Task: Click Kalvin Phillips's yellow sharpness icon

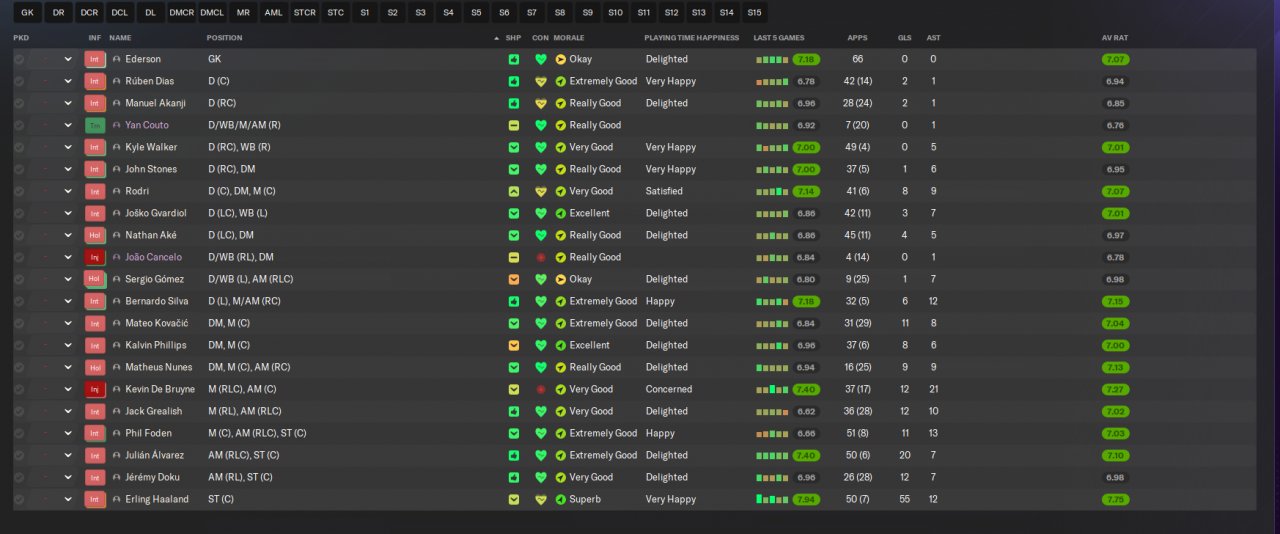Action: pyautogui.click(x=514, y=345)
